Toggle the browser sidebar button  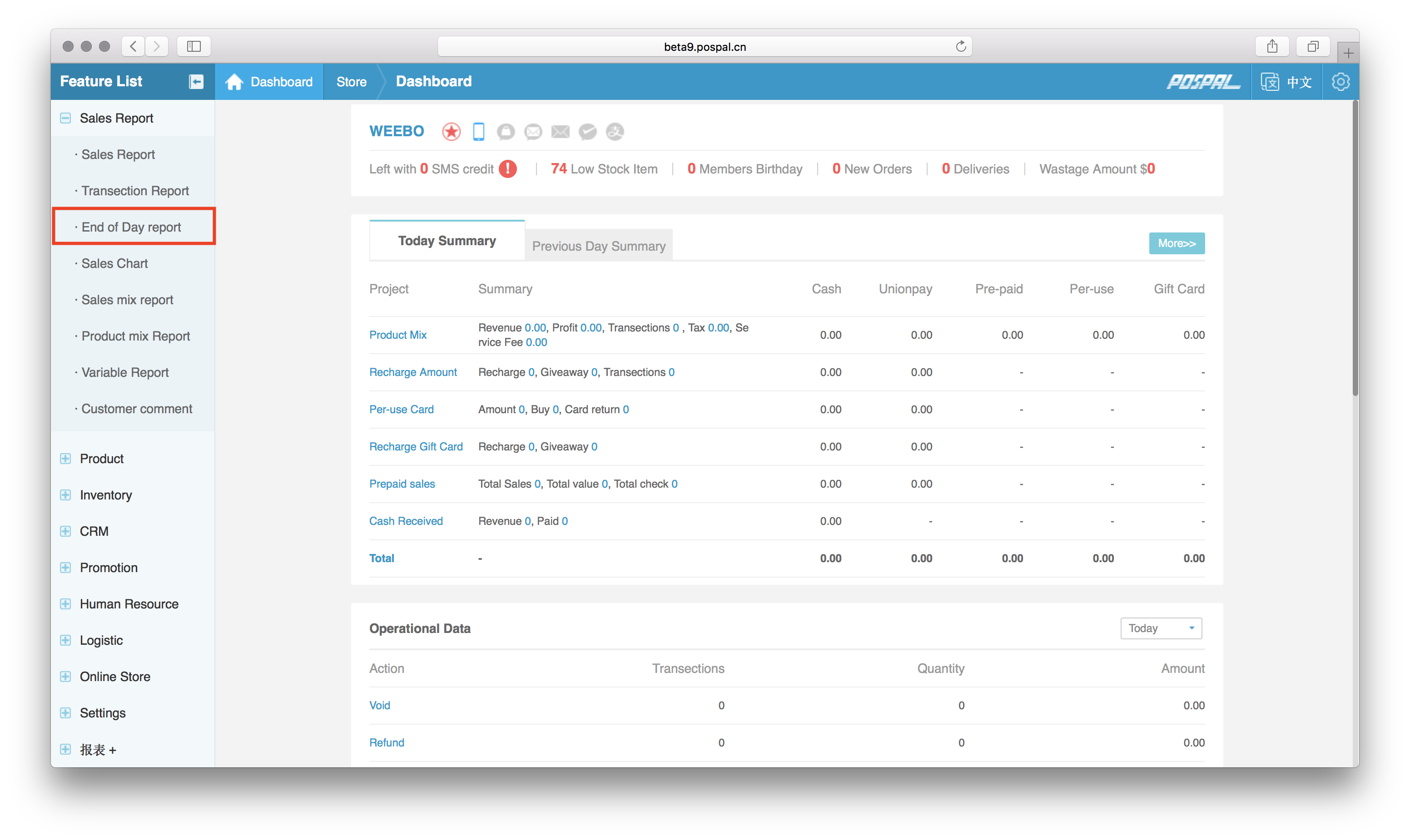tap(194, 46)
